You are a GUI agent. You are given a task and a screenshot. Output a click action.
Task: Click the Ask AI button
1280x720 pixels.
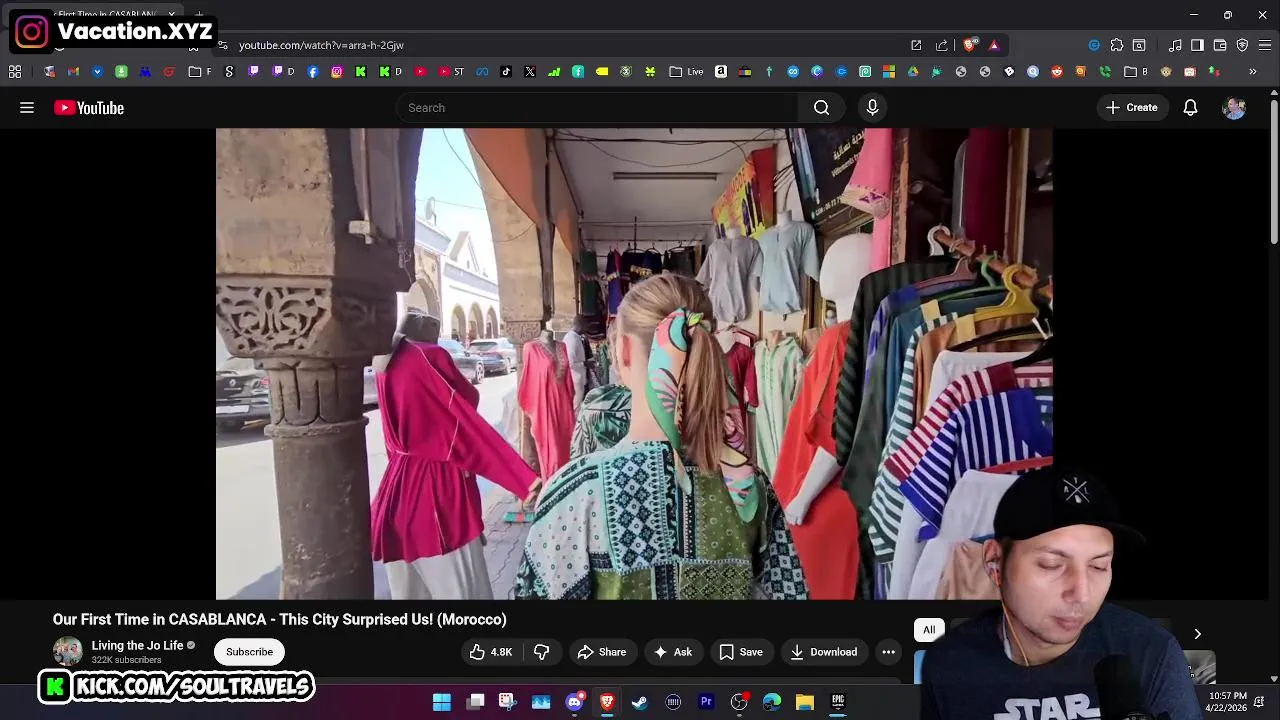tap(673, 652)
